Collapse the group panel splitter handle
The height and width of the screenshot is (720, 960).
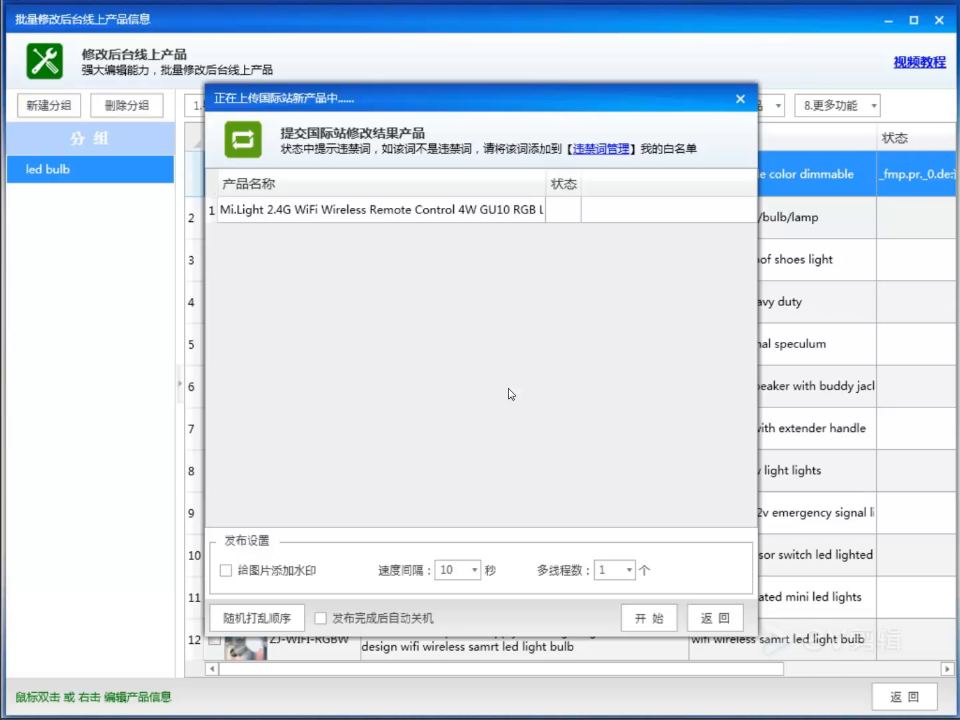point(180,384)
